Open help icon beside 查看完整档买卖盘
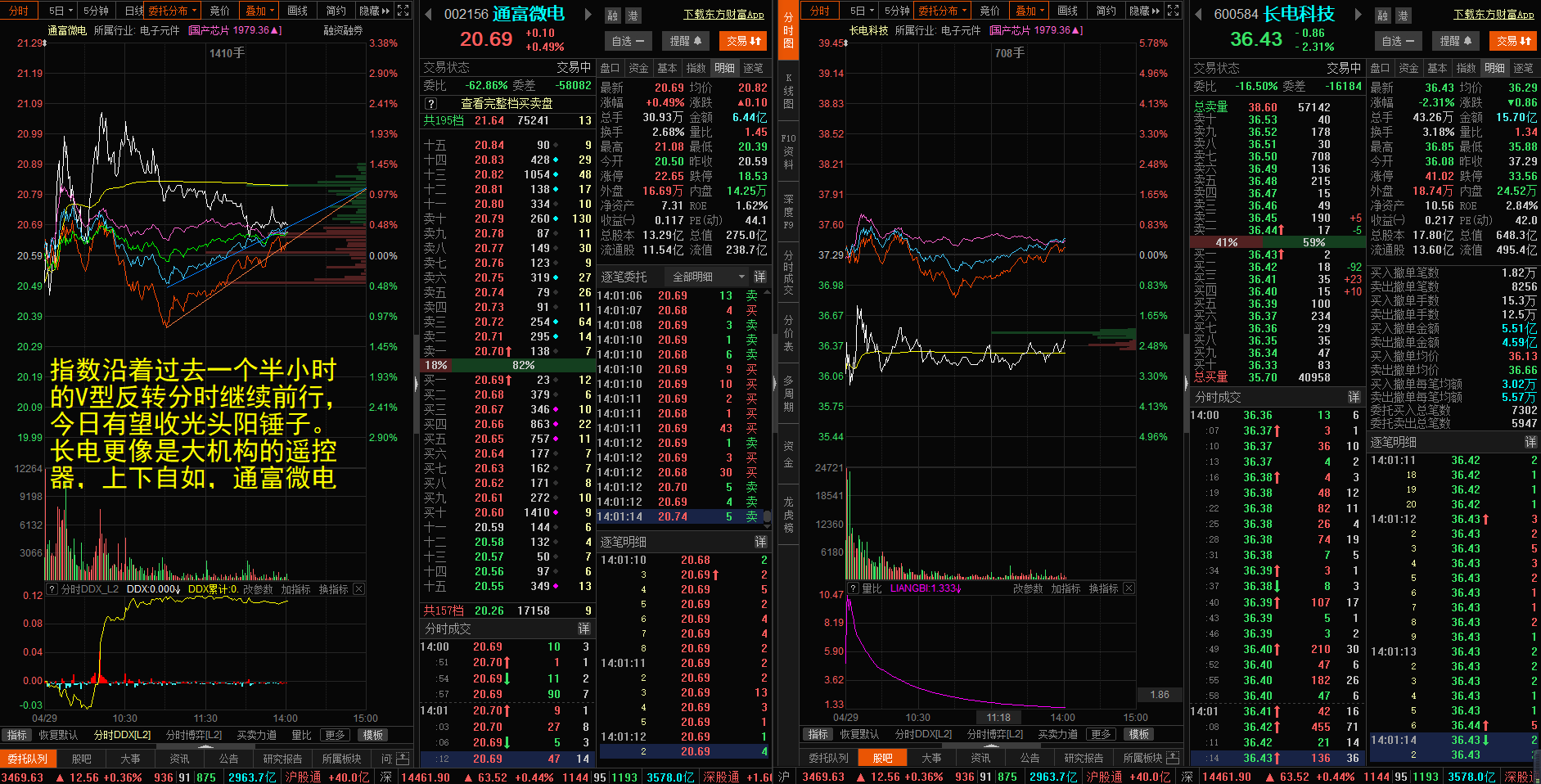 431,103
